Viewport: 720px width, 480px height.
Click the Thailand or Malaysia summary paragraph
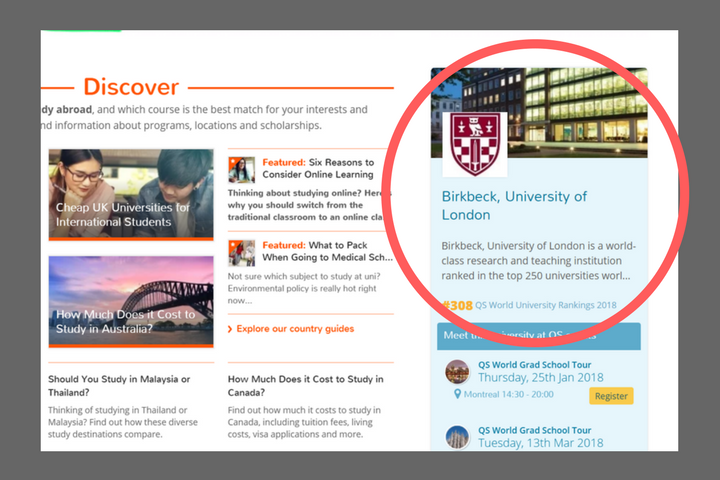coord(123,422)
